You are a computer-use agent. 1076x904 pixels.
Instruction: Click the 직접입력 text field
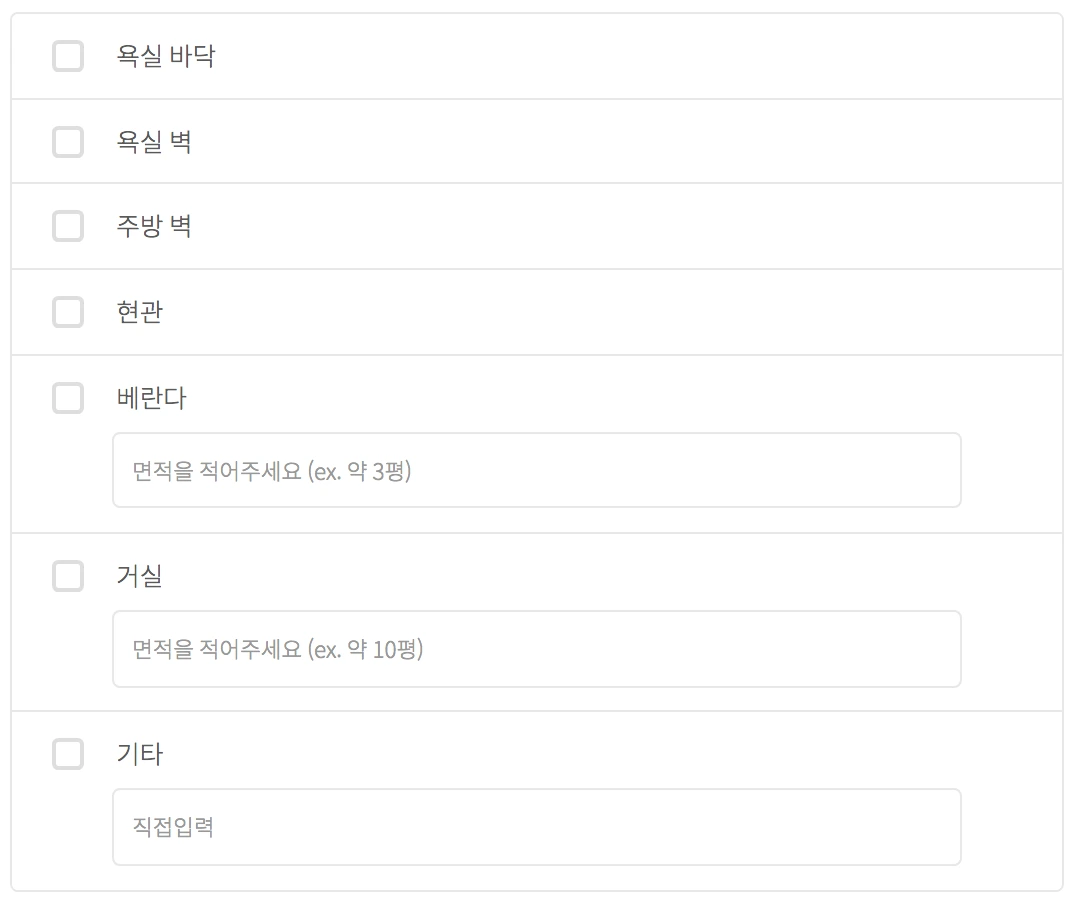click(x=536, y=826)
